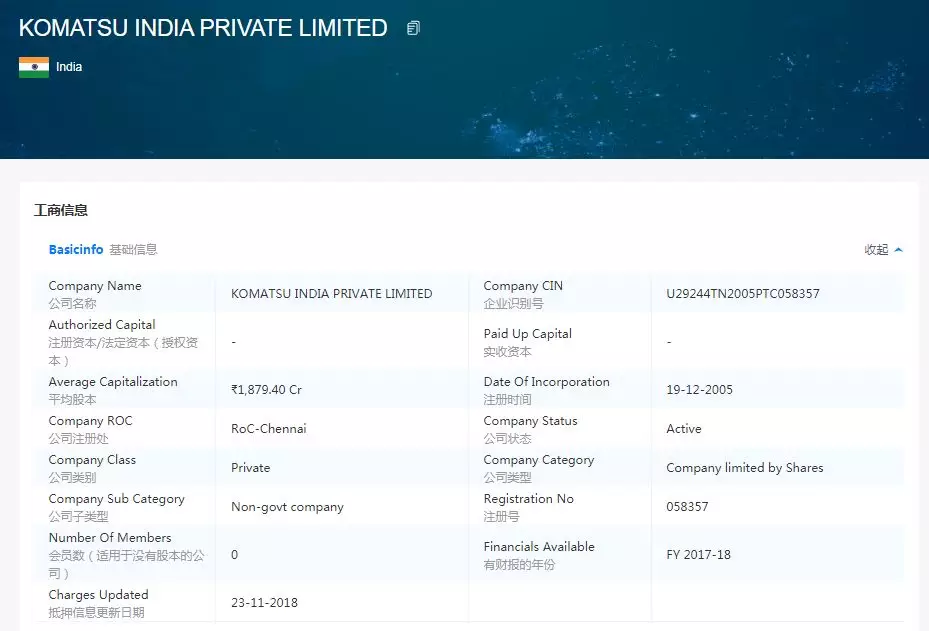Click the Registration No field label

tap(528, 499)
